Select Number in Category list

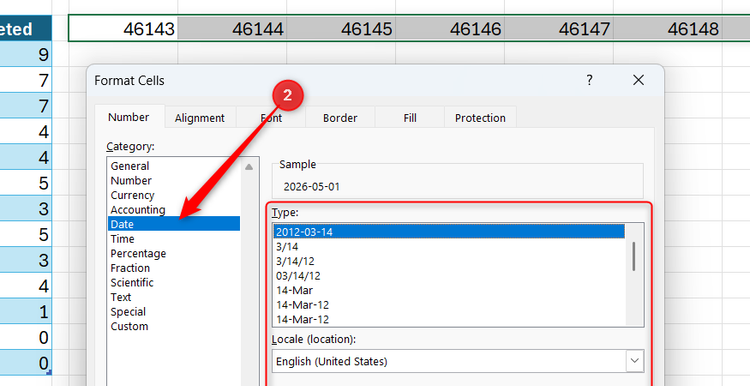tap(174, 181)
